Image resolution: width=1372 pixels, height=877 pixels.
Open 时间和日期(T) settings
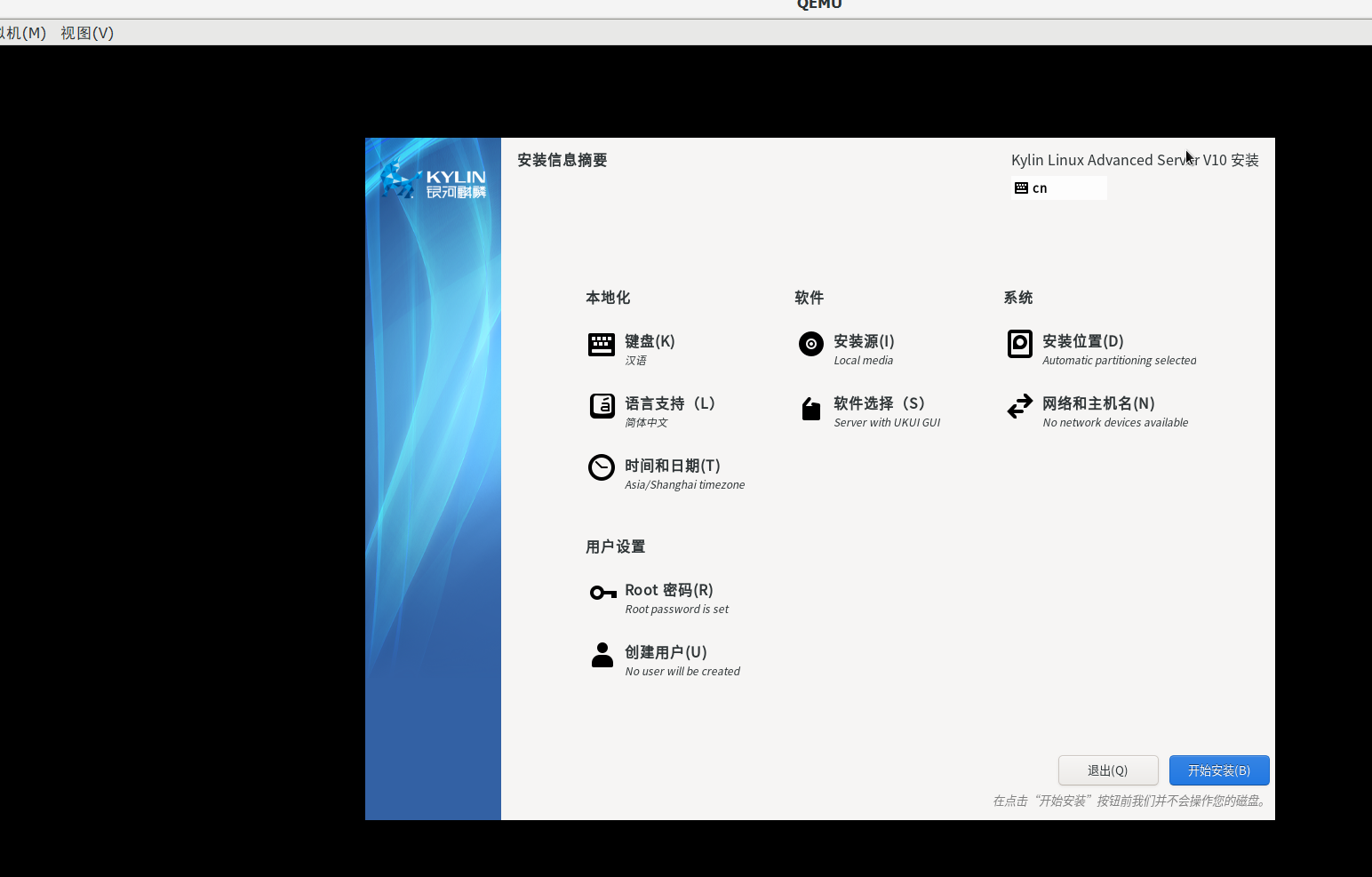pos(673,466)
